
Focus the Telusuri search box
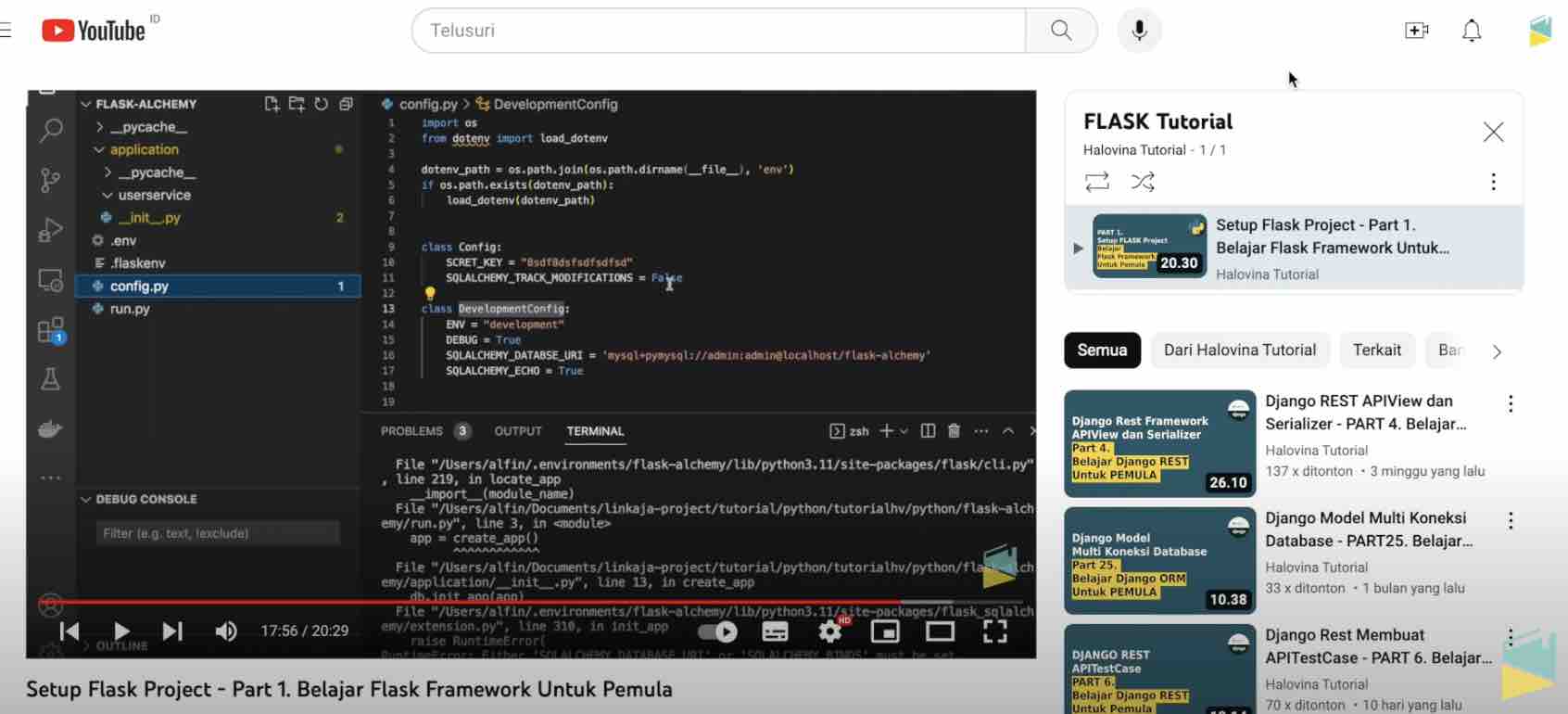click(719, 31)
